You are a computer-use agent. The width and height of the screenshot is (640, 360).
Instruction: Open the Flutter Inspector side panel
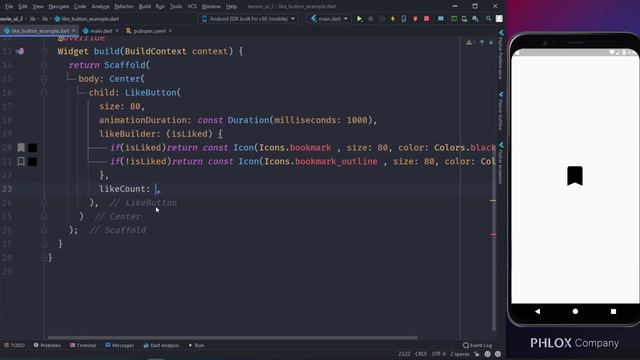[x=501, y=163]
